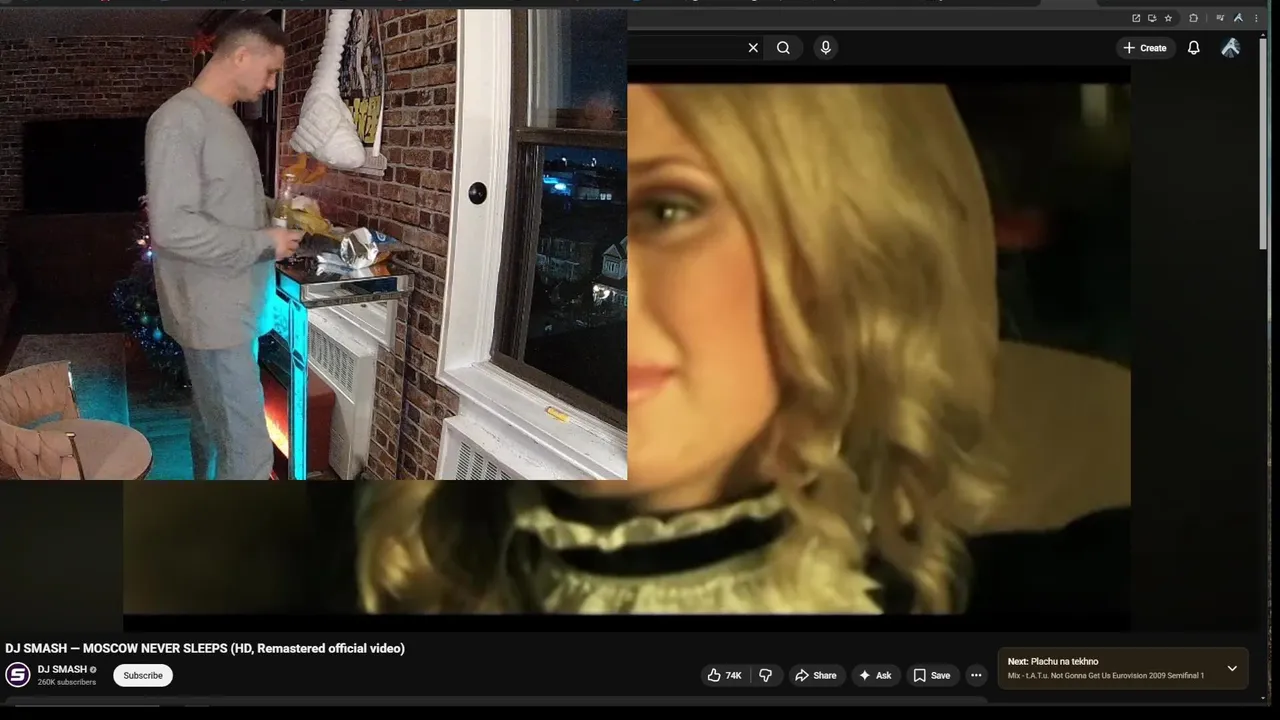The image size is (1280, 720).
Task: Open the browser extensions puzzle icon
Action: tap(1193, 18)
